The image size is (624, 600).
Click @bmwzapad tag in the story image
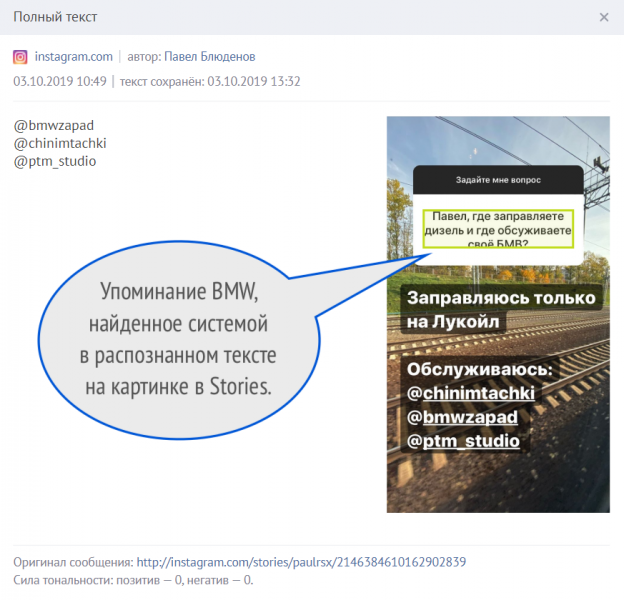tap(462, 417)
